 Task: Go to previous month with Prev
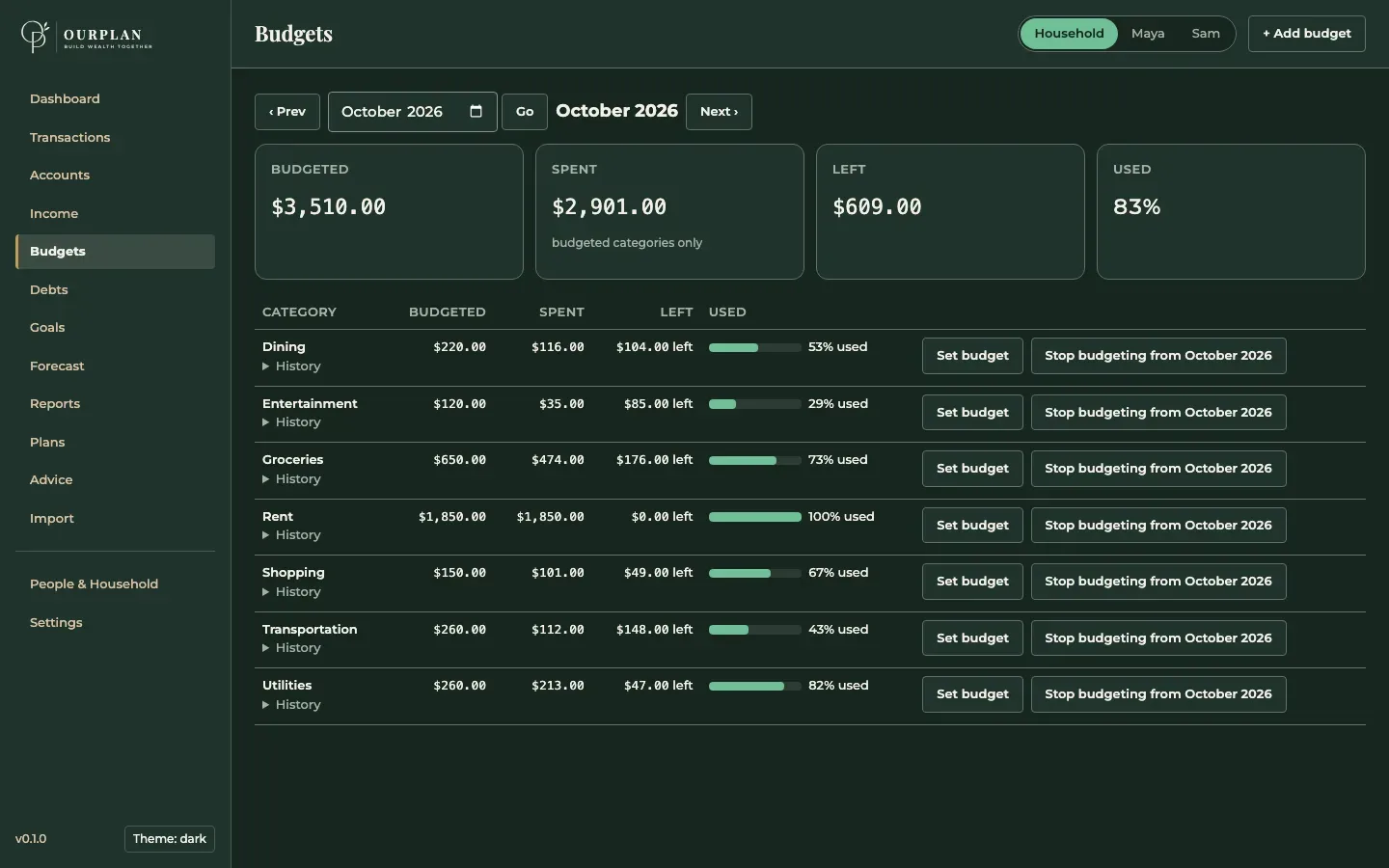pos(287,112)
